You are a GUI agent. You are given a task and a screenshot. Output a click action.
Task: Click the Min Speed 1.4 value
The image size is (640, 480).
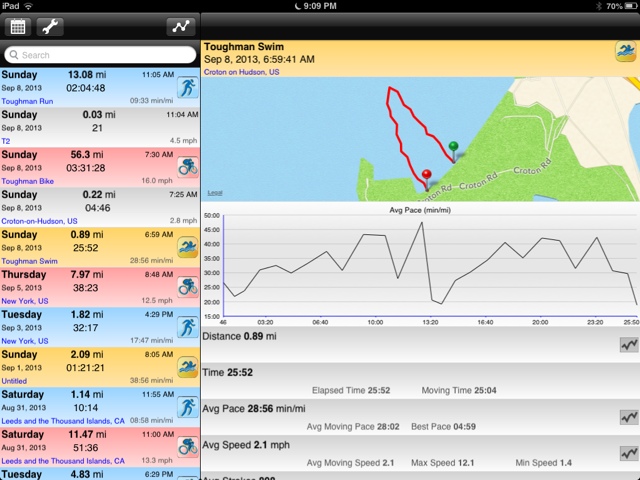(x=543, y=463)
